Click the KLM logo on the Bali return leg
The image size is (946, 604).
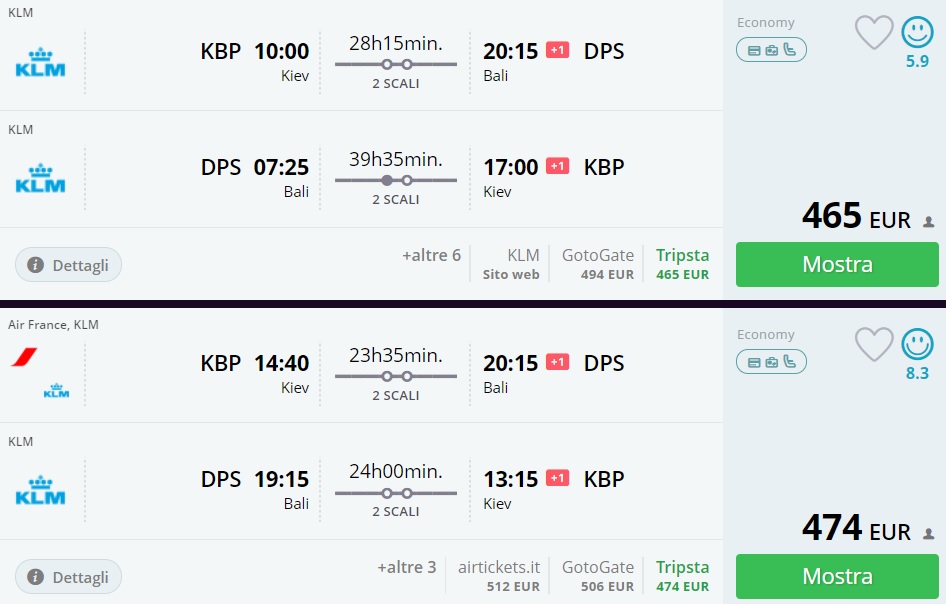tap(40, 179)
